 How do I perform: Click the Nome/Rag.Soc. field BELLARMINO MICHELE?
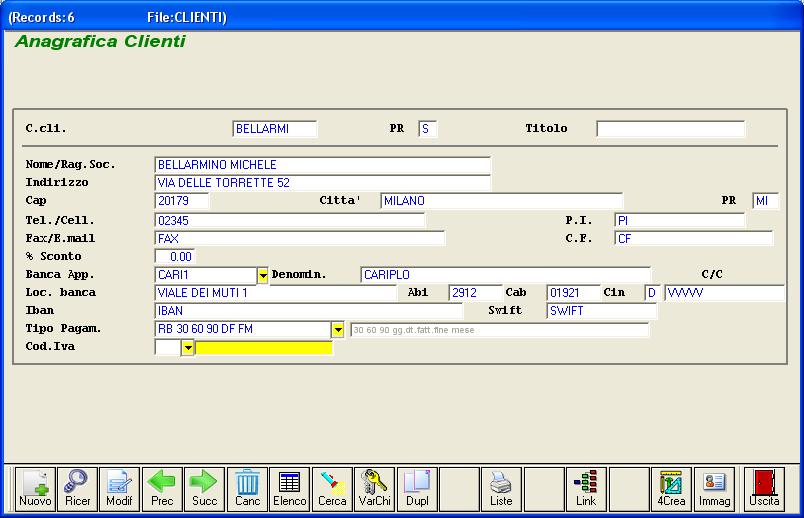[323, 165]
